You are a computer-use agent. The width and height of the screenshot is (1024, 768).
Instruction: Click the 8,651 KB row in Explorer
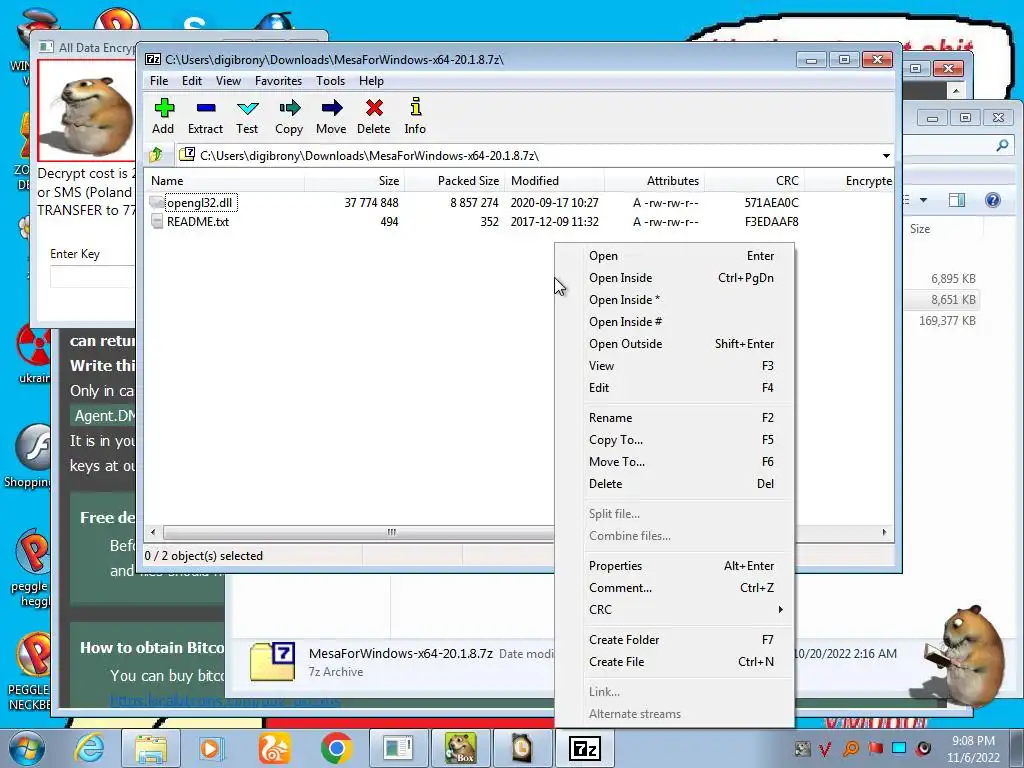tap(942, 300)
